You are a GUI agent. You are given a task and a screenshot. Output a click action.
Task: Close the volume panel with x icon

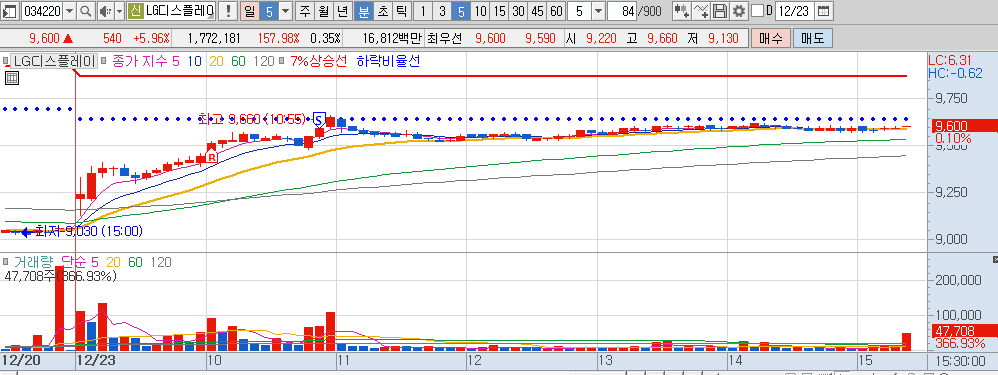[x=995, y=259]
